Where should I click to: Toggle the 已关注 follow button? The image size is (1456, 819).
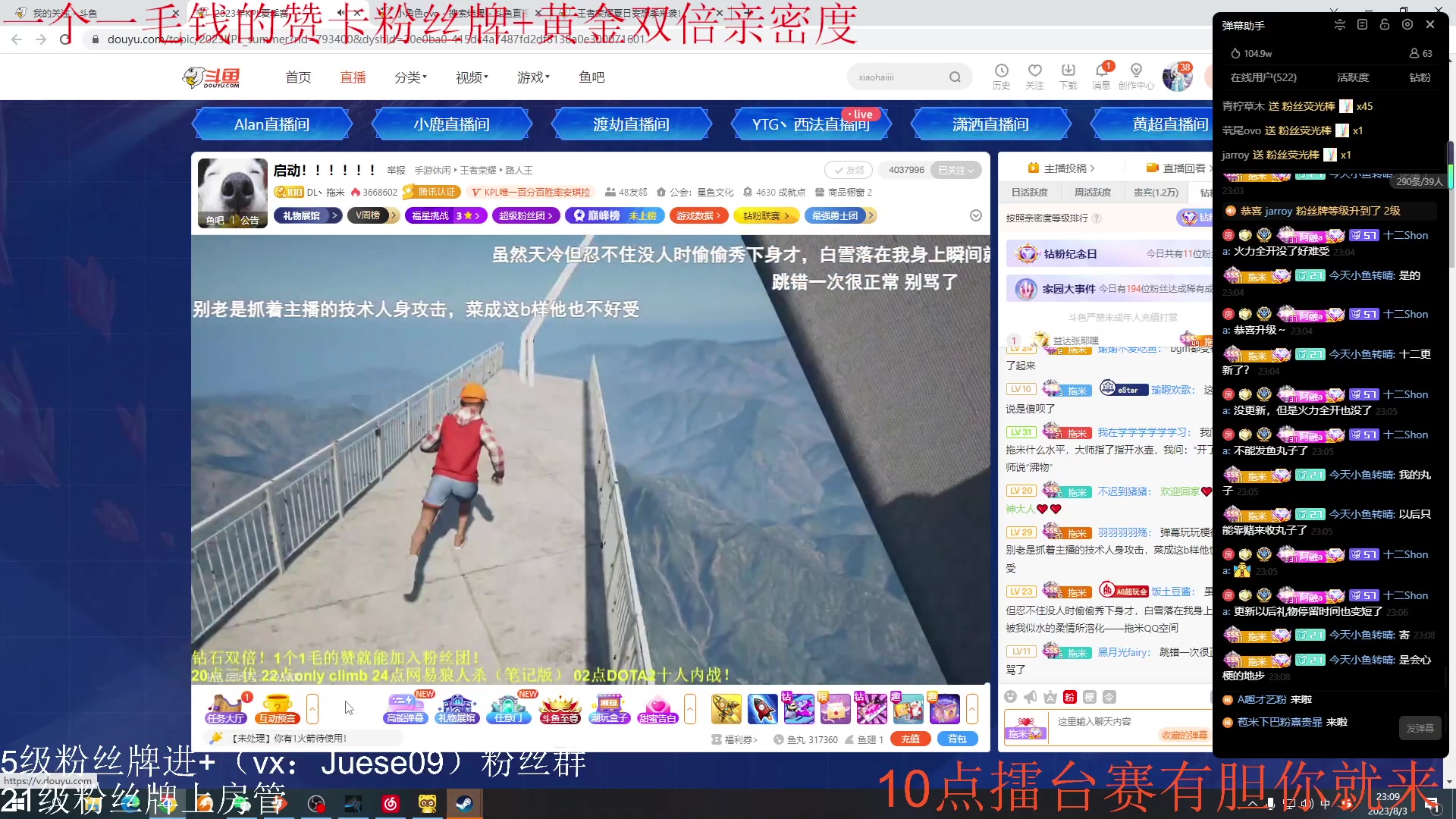coord(955,170)
